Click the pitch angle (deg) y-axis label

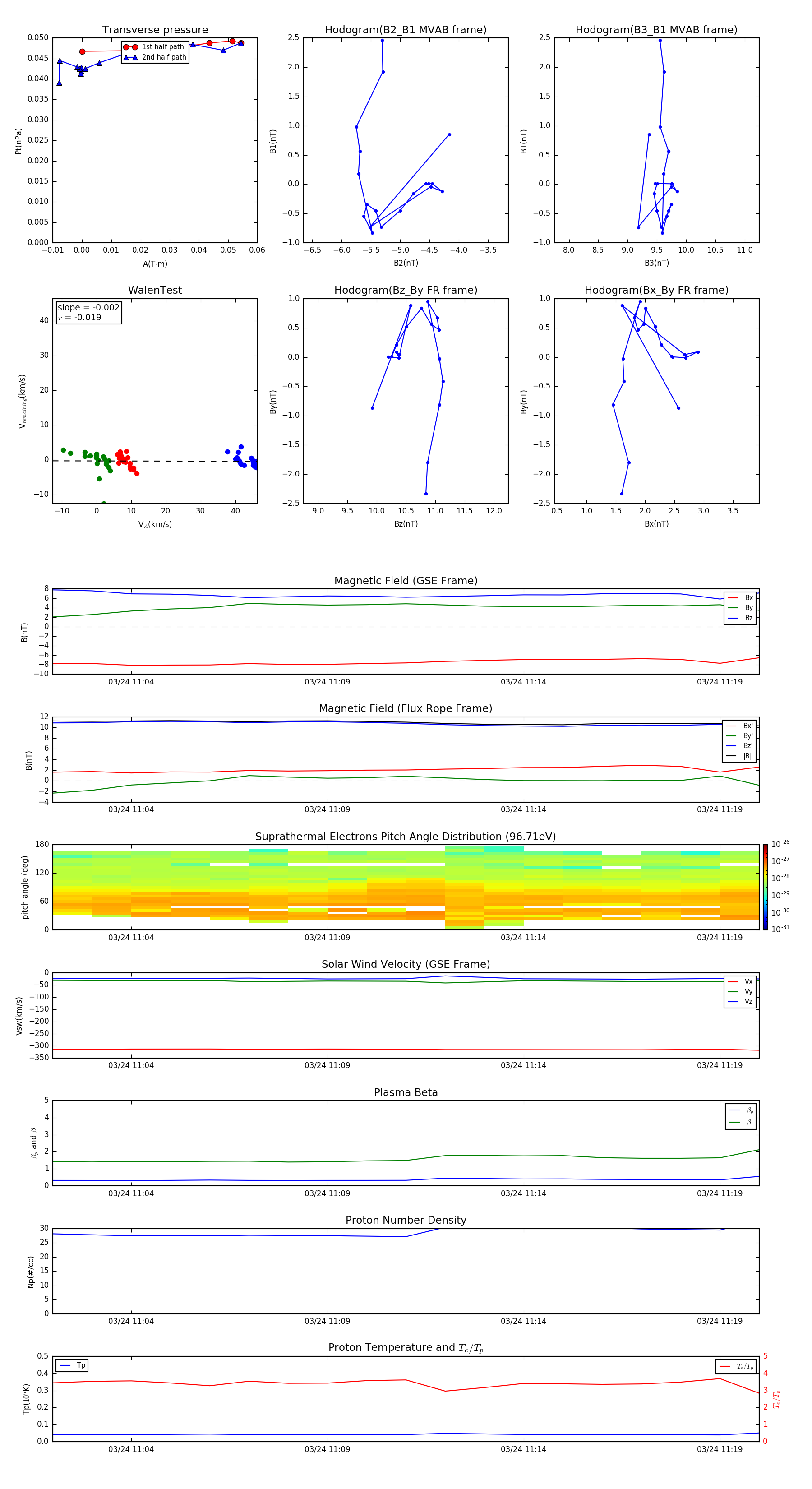pos(25,887)
